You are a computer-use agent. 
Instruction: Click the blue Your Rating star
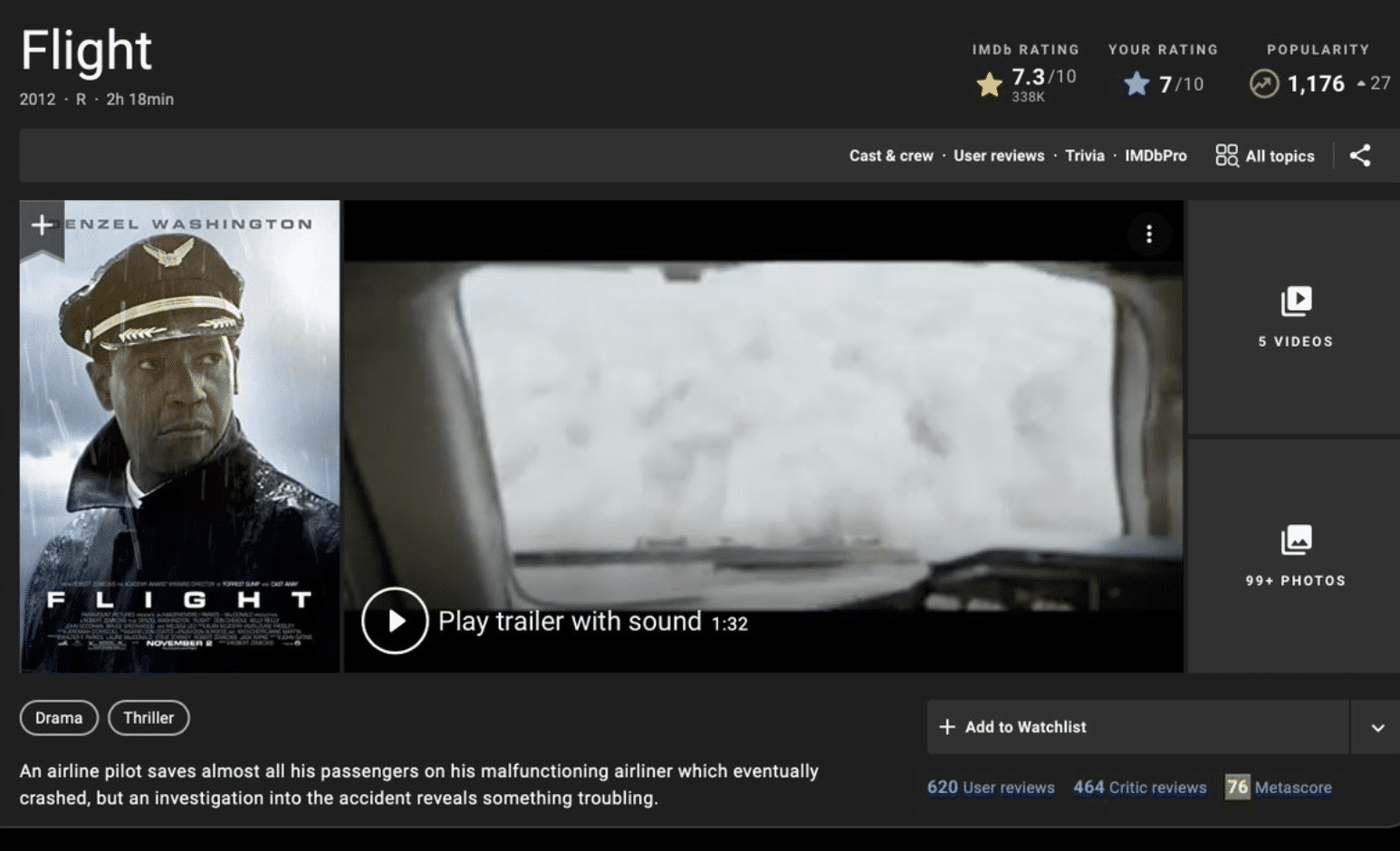1136,84
